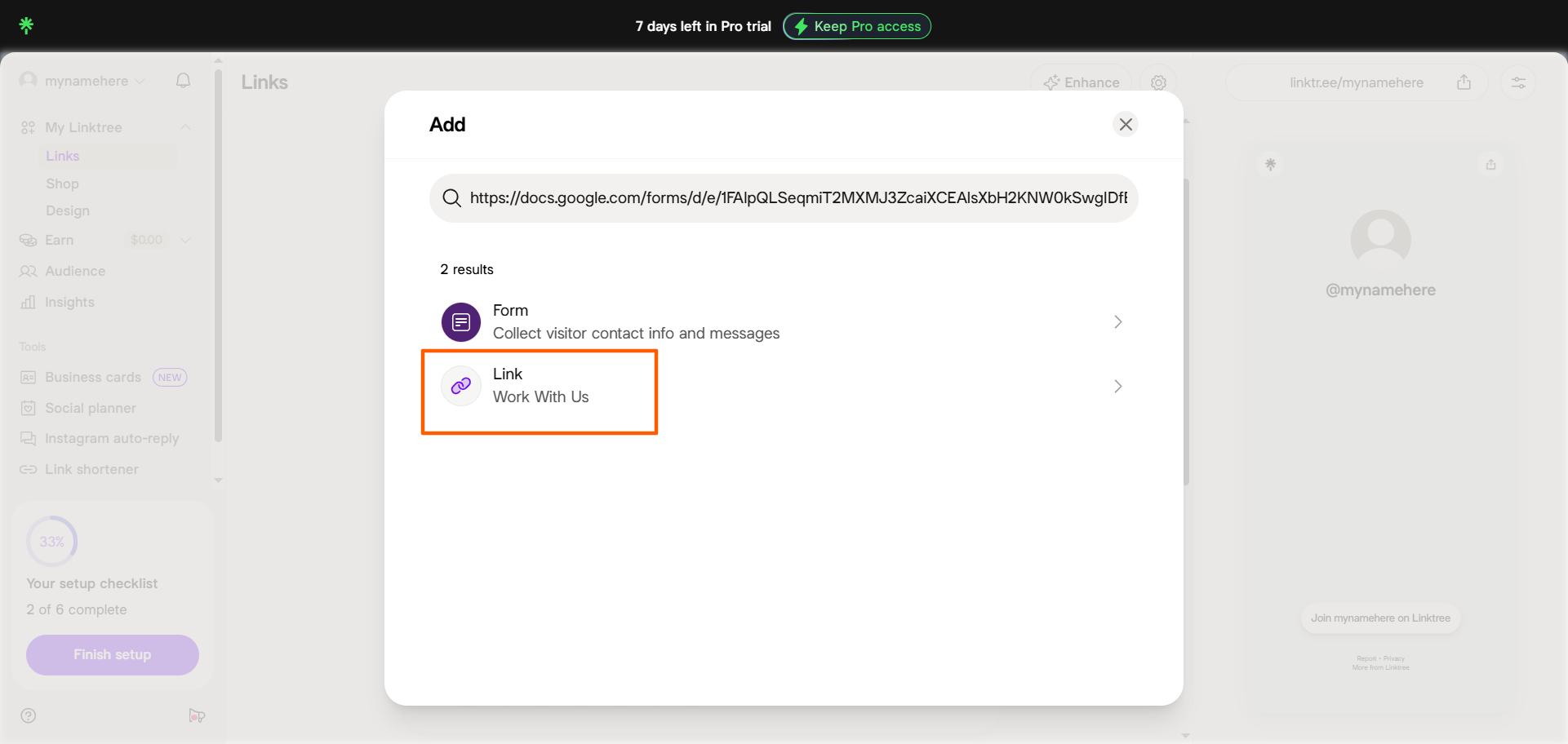
Task: Click the 33% setup progress ring
Action: (51, 542)
